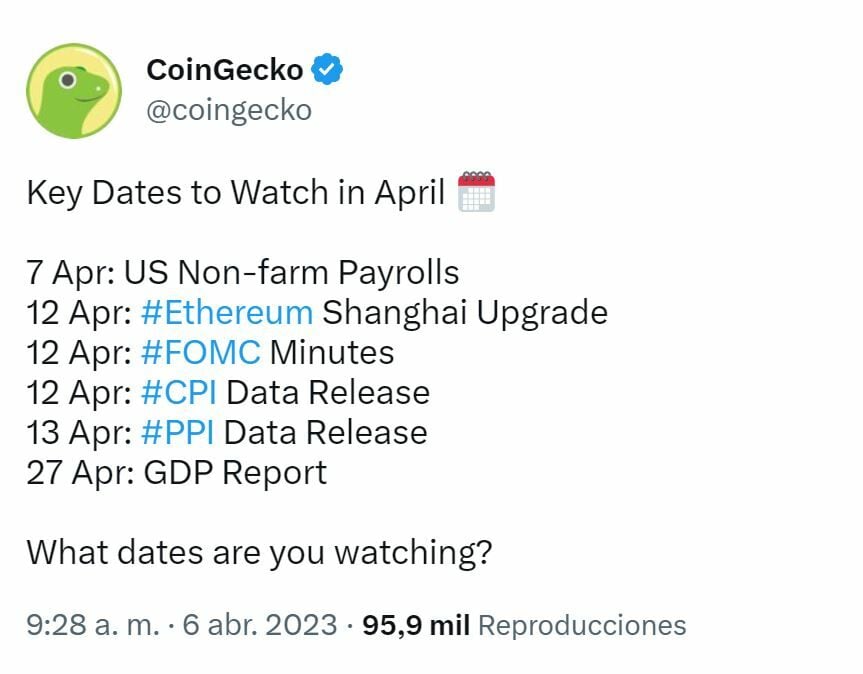Click the Shanghai Upgrade text
Screen dimensions: 863x674
[465, 312]
